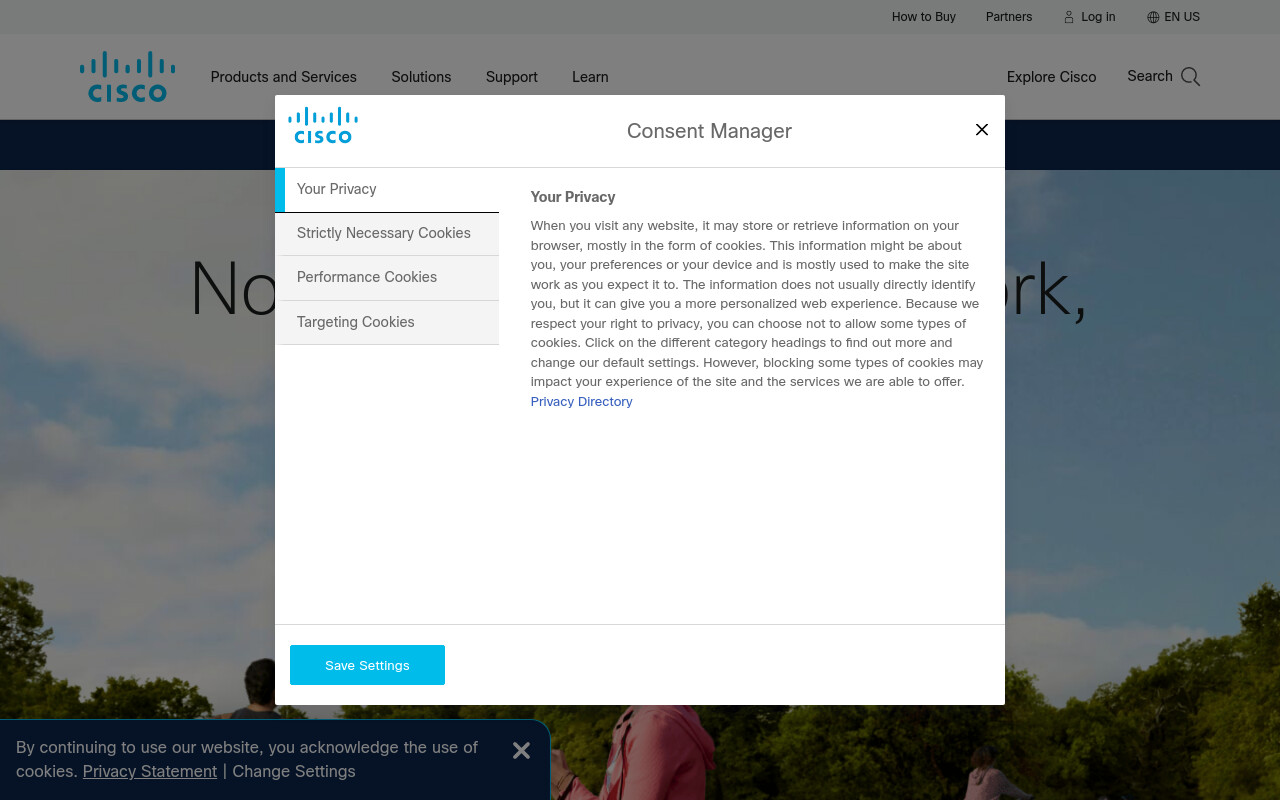This screenshot has width=1280, height=800.
Task: Click Change Settings in the cookie banner
Action: [x=294, y=771]
